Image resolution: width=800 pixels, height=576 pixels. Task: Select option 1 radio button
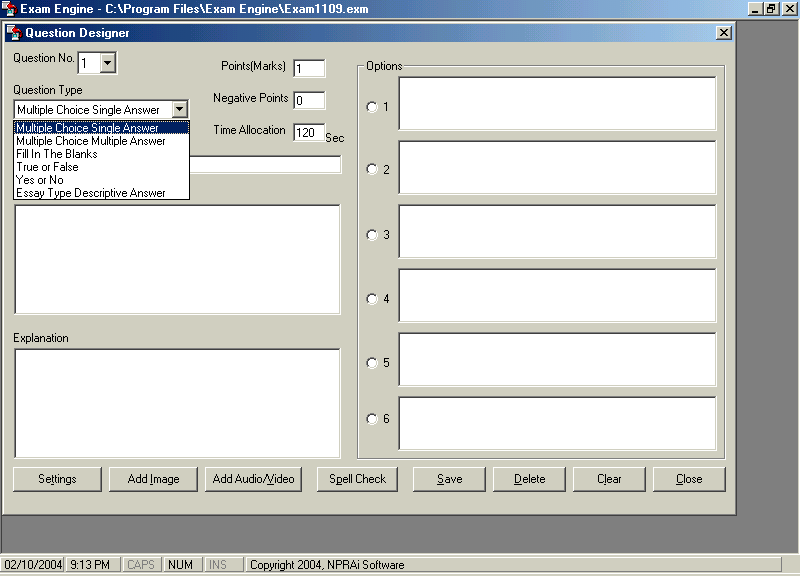coord(372,107)
